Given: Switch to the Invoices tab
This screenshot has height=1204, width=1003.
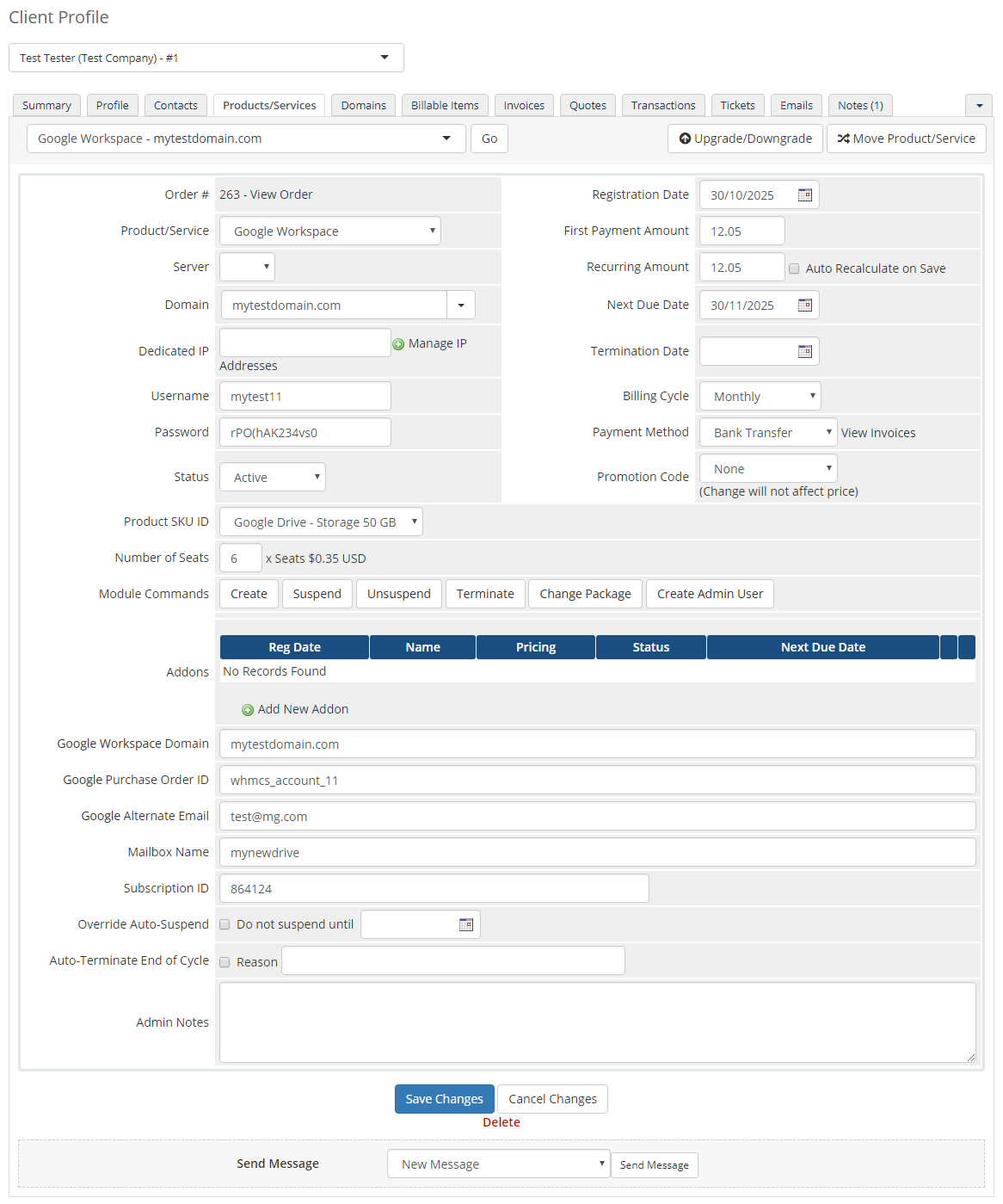Looking at the screenshot, I should pyautogui.click(x=523, y=105).
